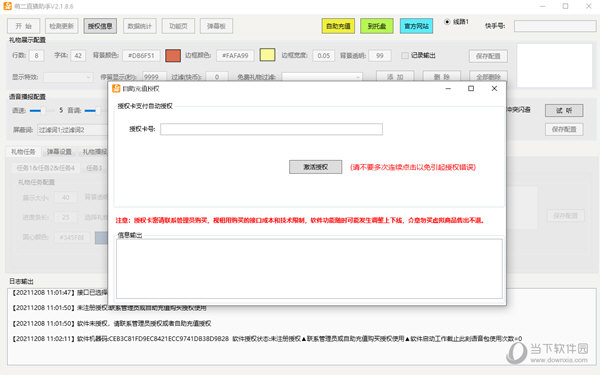Image resolution: width=600 pixels, height=375 pixels.
Task: Click the main window's orange app icon
Action: point(7,6)
